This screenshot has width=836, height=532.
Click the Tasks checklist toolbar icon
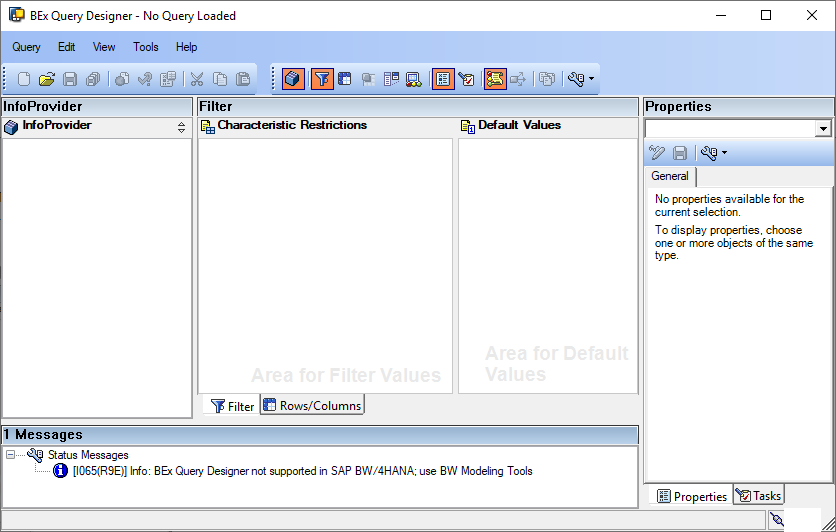467,79
